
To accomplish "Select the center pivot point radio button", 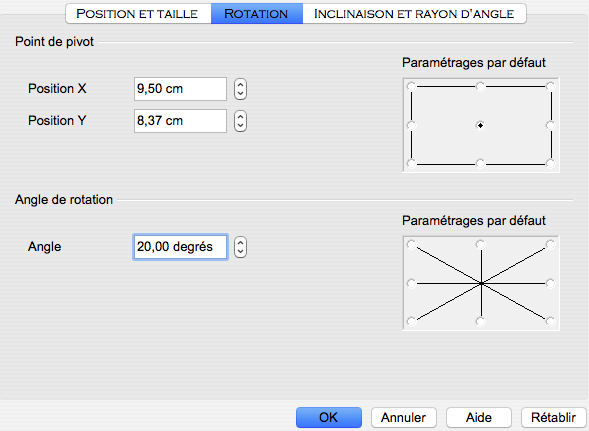I will [x=480, y=125].
